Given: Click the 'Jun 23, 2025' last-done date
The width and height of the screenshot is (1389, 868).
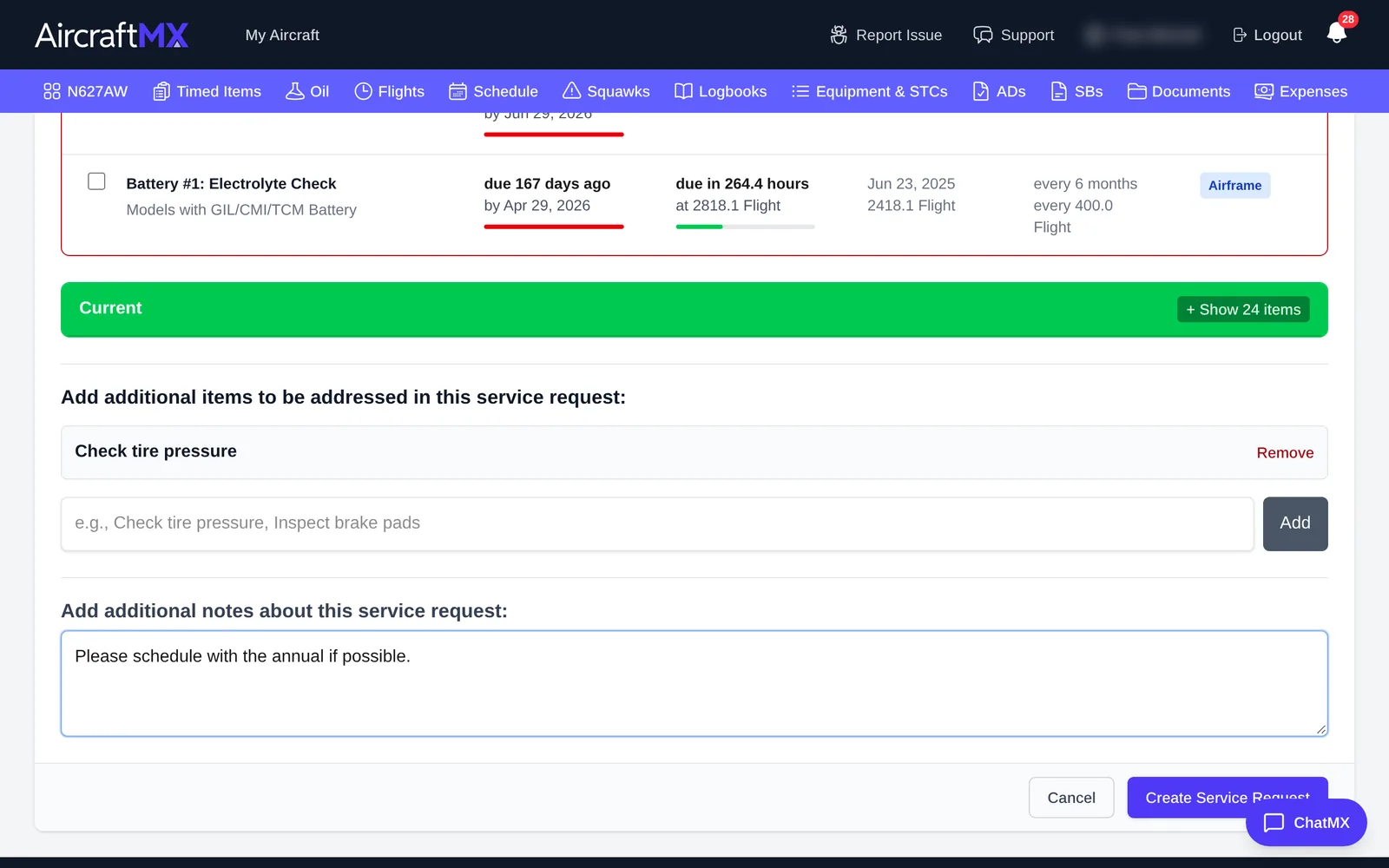Looking at the screenshot, I should [x=911, y=184].
